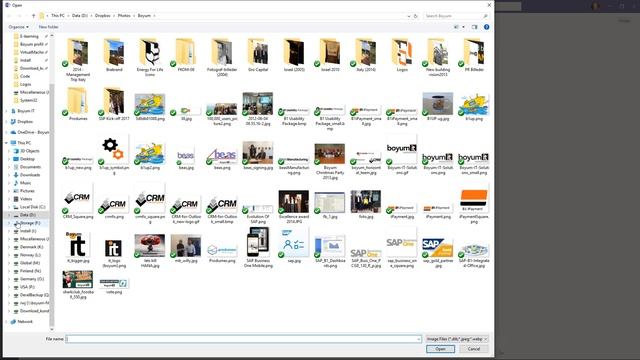Select Denmark (K:) network drive
Viewport: 640px width, 360px height.
tap(31, 247)
